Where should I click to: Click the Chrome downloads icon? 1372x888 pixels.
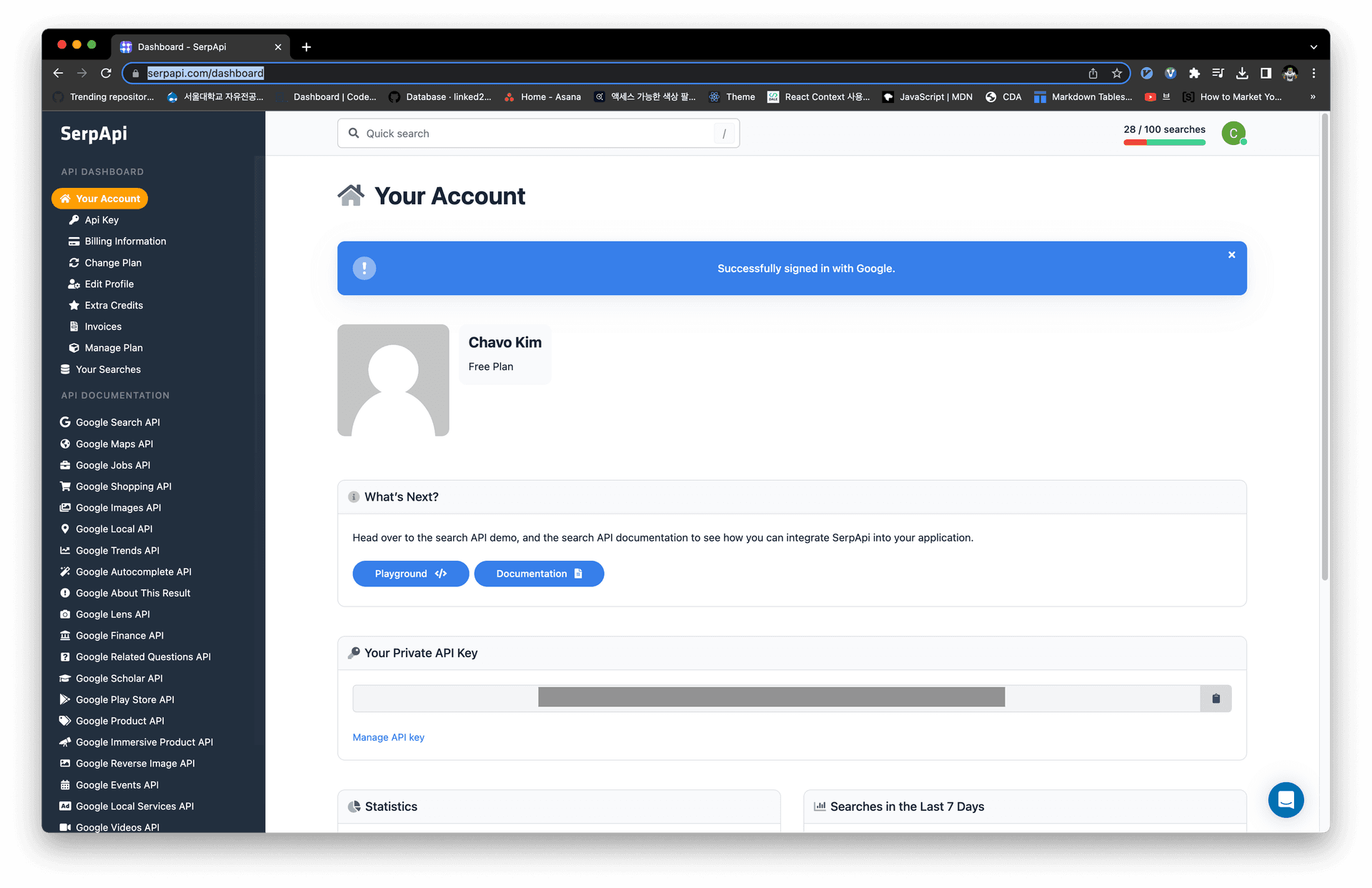tap(1242, 73)
